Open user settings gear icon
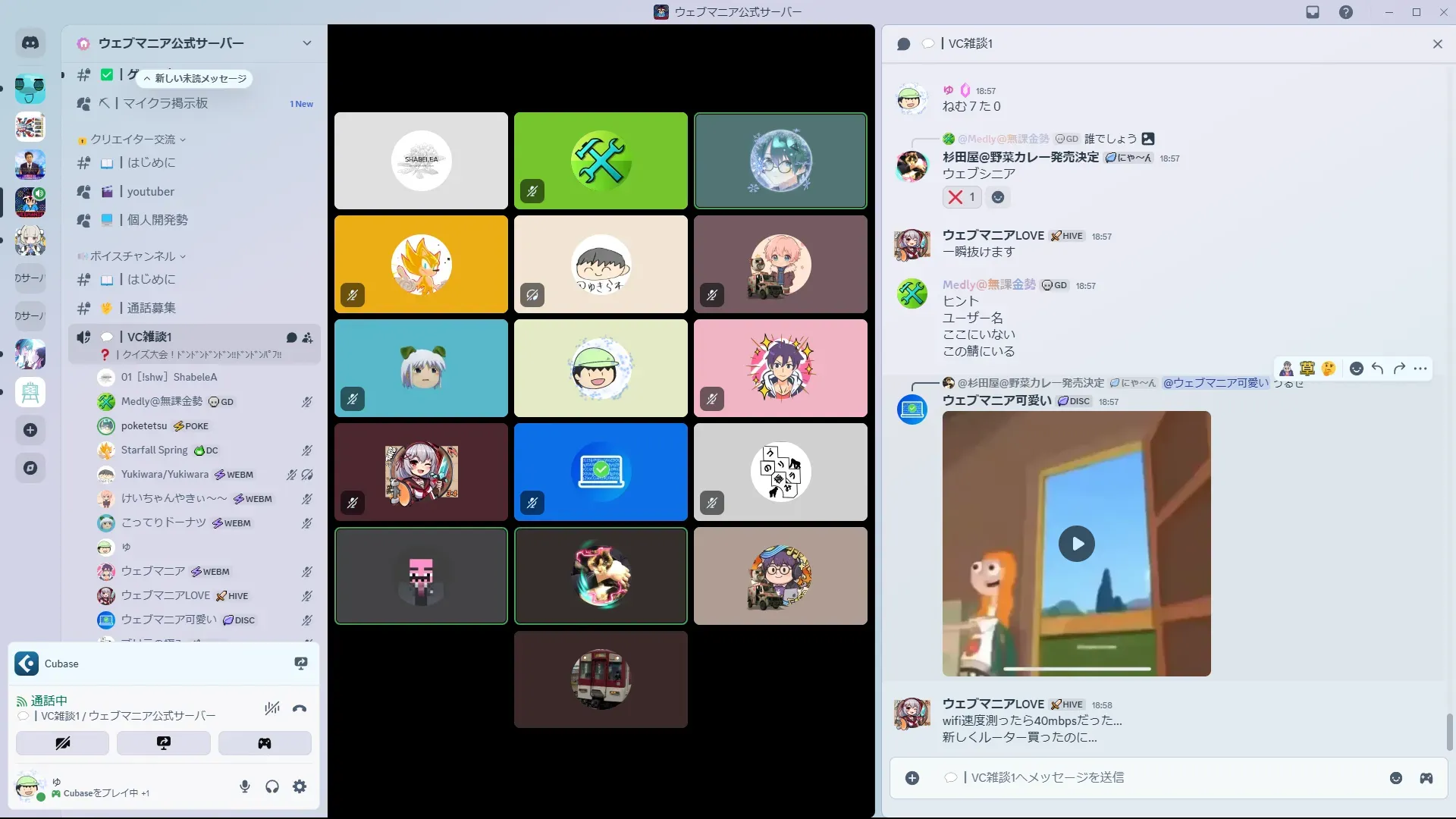Screen dimensions: 1456x819 click(300, 786)
